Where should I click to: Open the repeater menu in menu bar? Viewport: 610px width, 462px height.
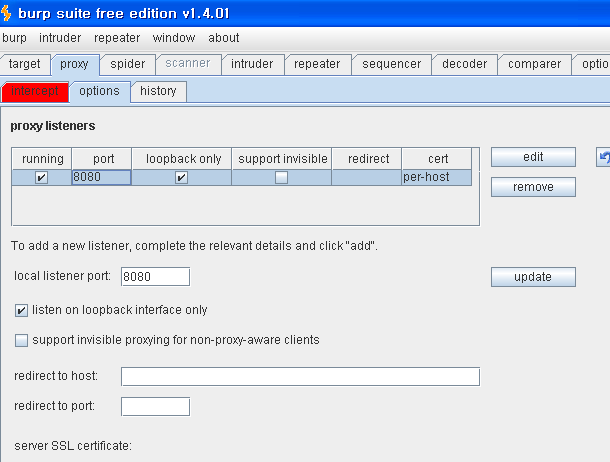click(117, 38)
